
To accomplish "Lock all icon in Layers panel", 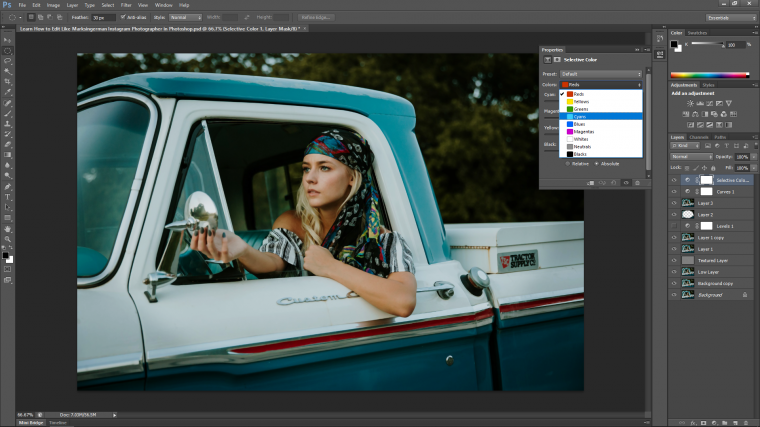I will point(713,168).
